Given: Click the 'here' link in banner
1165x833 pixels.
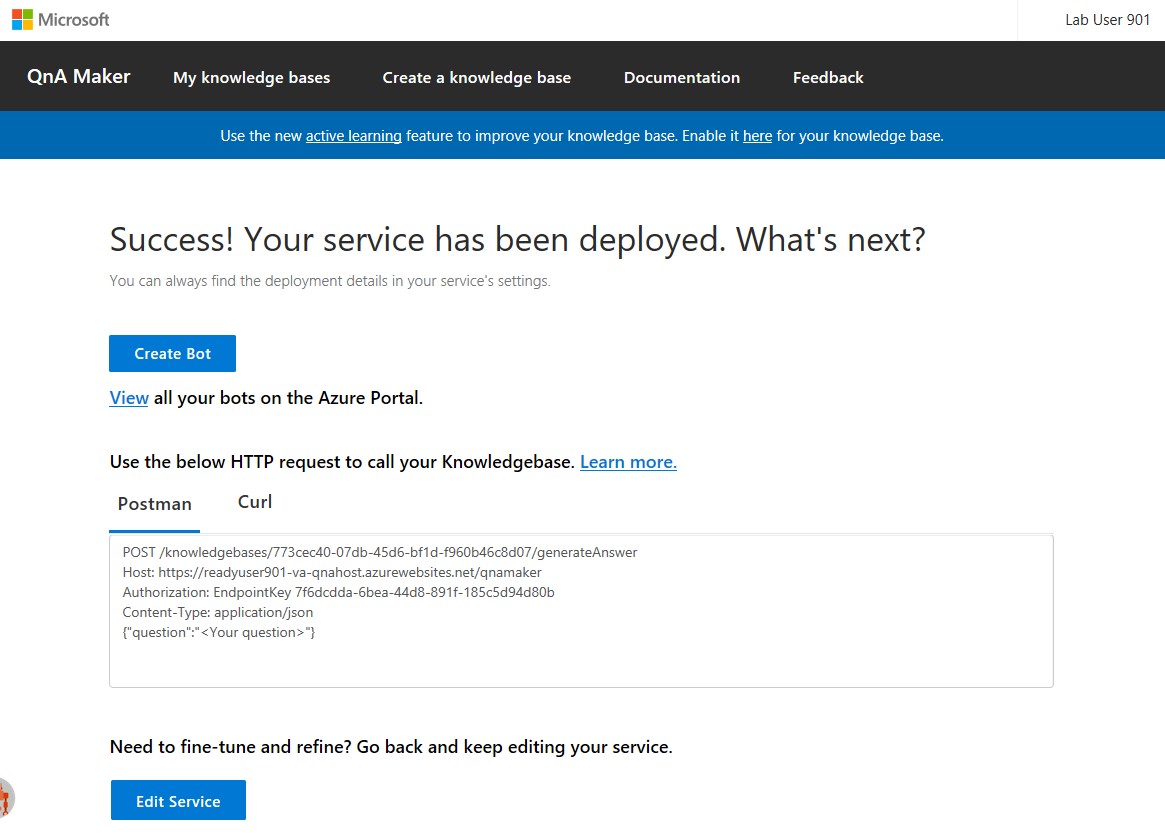Looking at the screenshot, I should 757,136.
